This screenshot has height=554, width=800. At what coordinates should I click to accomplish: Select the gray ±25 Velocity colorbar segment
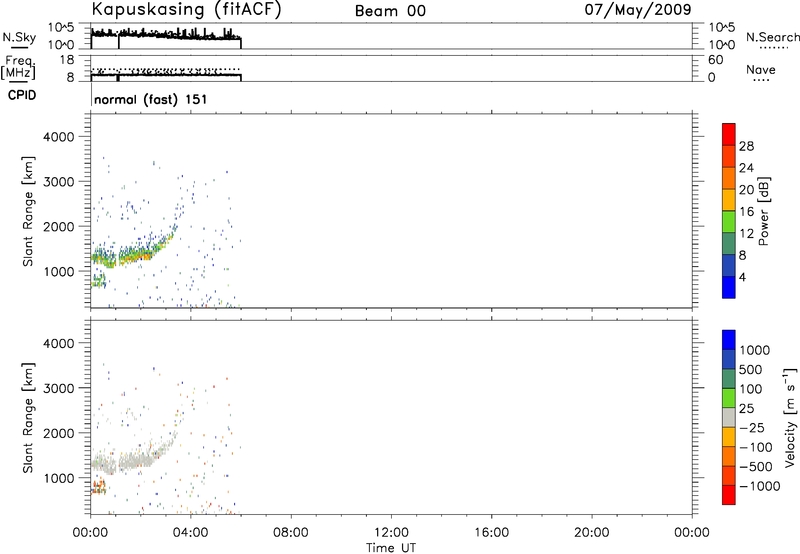[729, 417]
